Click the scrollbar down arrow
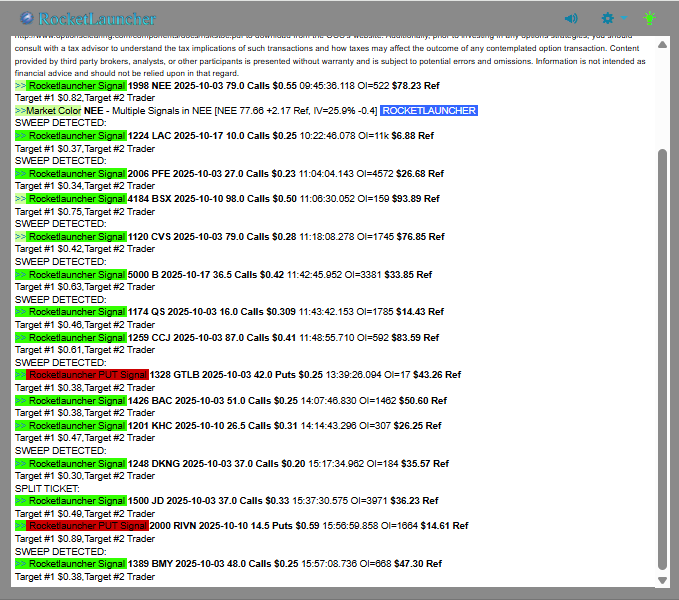 [660, 580]
